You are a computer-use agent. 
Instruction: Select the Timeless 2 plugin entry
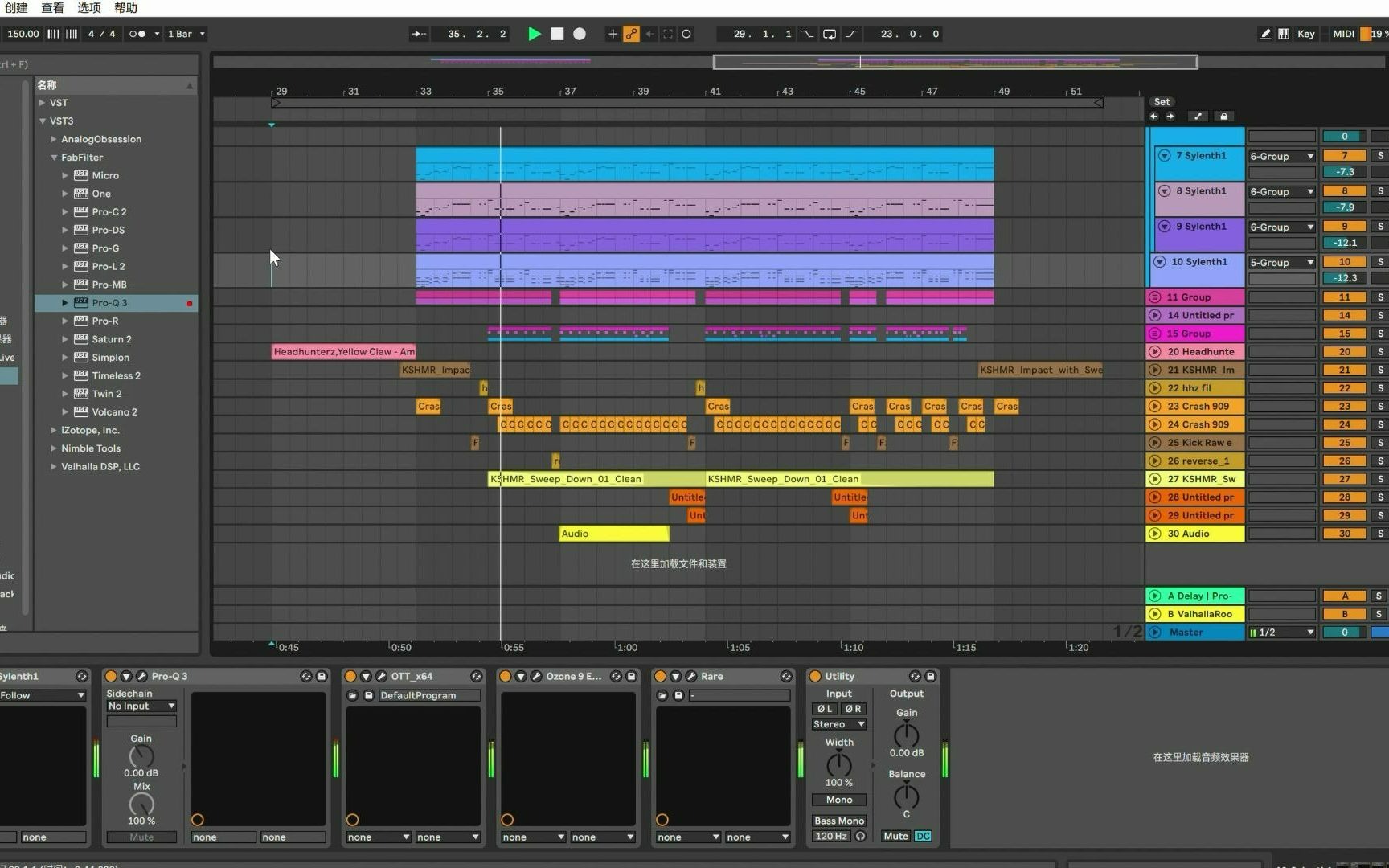(x=116, y=375)
